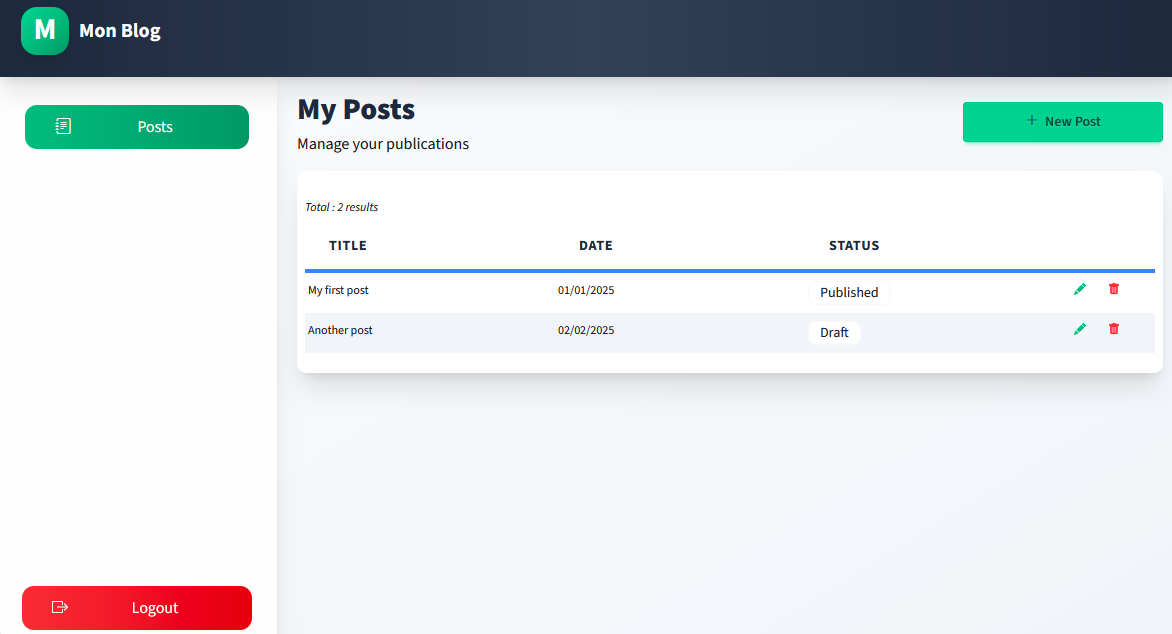This screenshot has width=1172, height=634.
Task: Delete "My first post" using trash icon
Action: point(1114,289)
